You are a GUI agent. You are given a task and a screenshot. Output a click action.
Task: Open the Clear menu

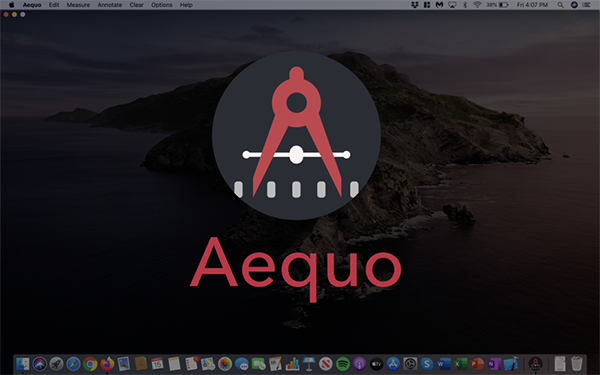point(136,5)
